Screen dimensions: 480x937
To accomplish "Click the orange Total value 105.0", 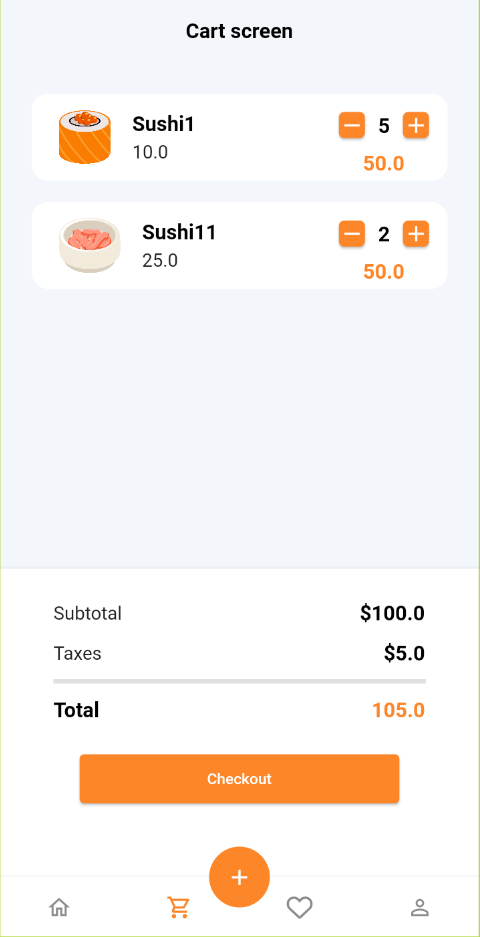I will point(398,710).
